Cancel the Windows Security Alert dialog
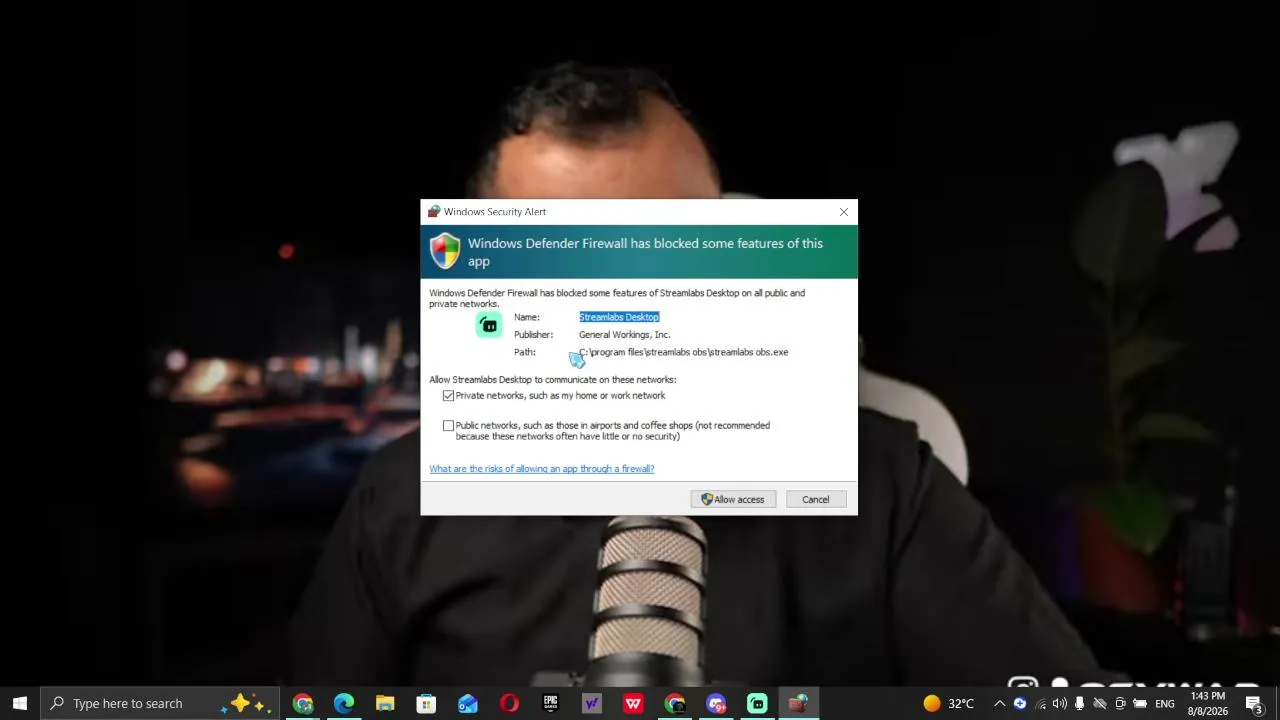This screenshot has width=1280, height=720. click(x=815, y=500)
